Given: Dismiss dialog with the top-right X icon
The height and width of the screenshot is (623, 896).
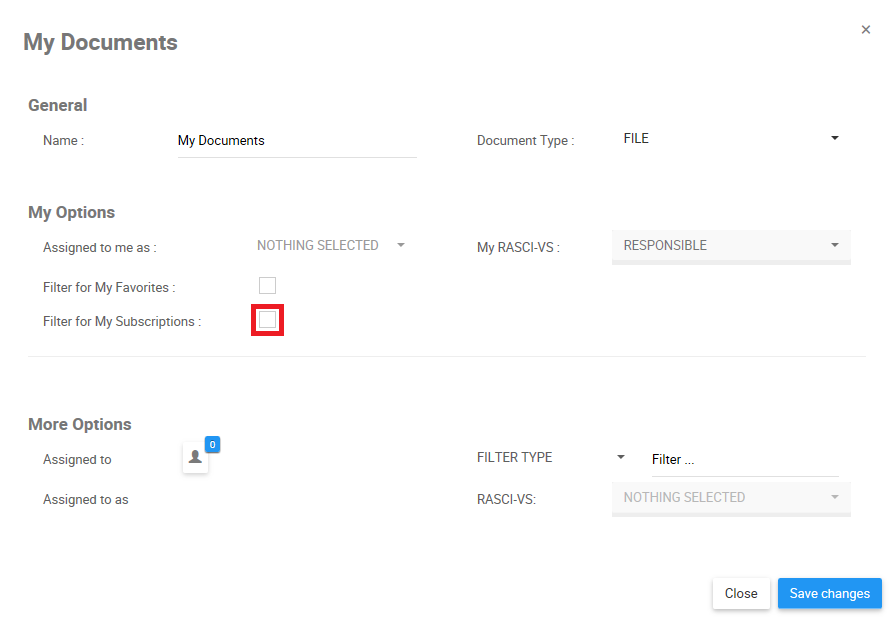Looking at the screenshot, I should coord(866,30).
